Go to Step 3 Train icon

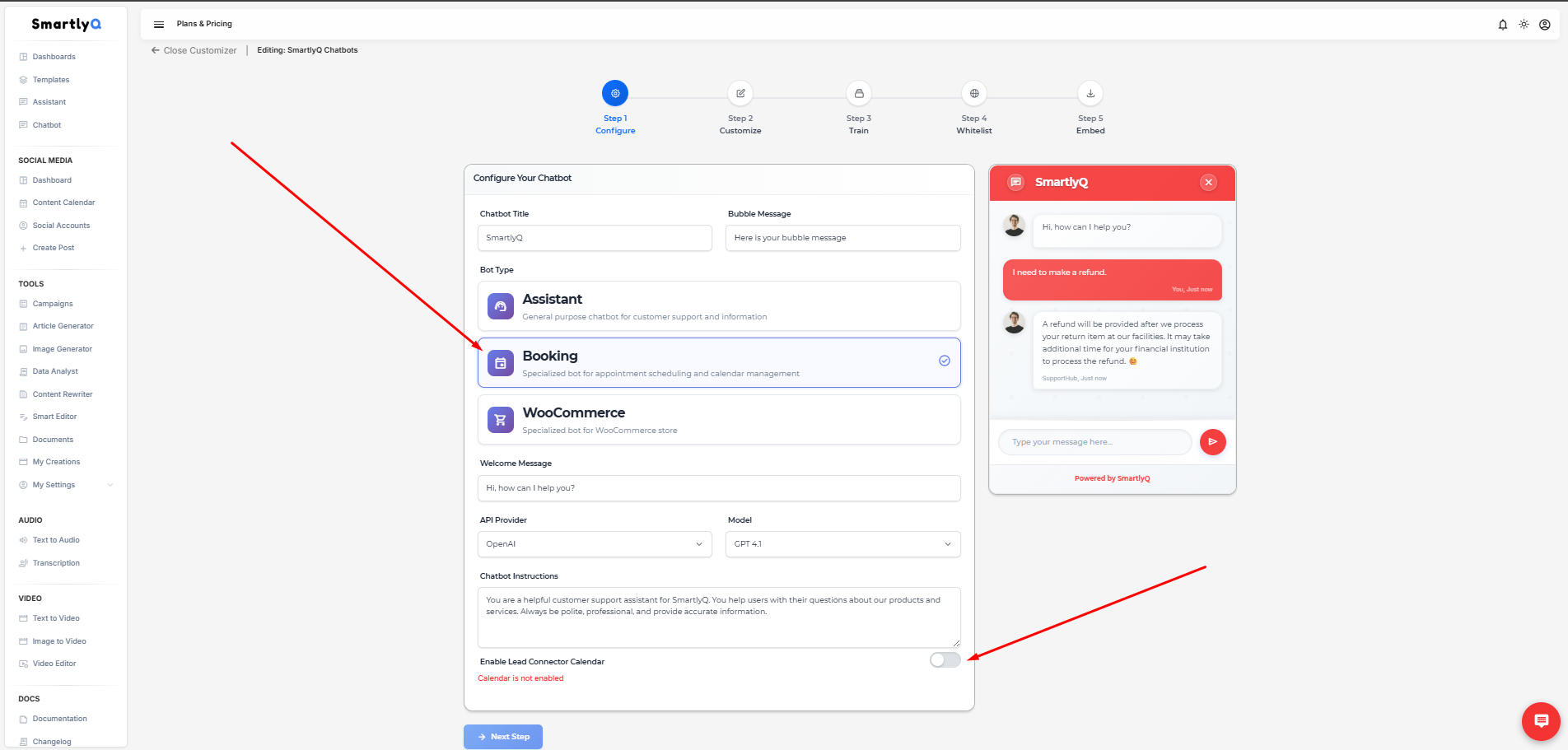click(x=859, y=93)
